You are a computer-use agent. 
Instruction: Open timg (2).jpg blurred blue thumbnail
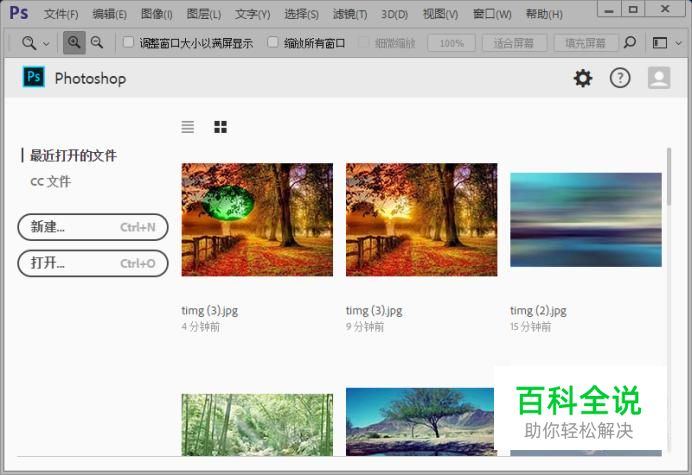(x=586, y=220)
